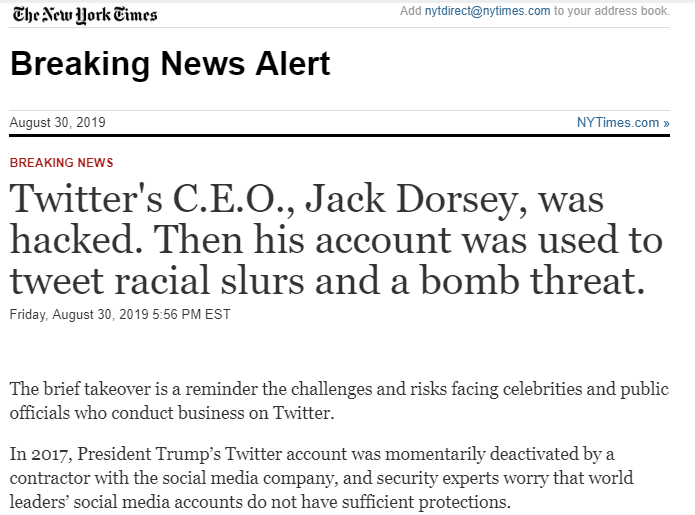Click The New York Times logo

(84, 13)
